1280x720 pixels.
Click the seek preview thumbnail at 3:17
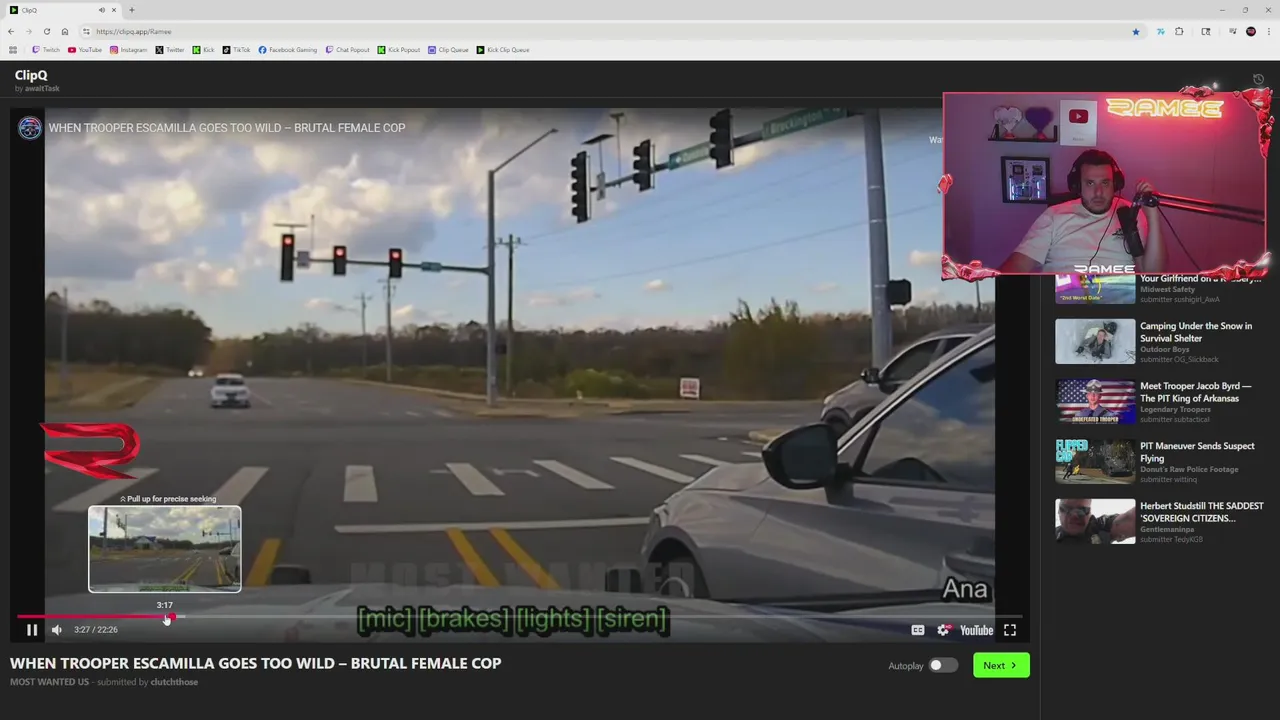(165, 549)
